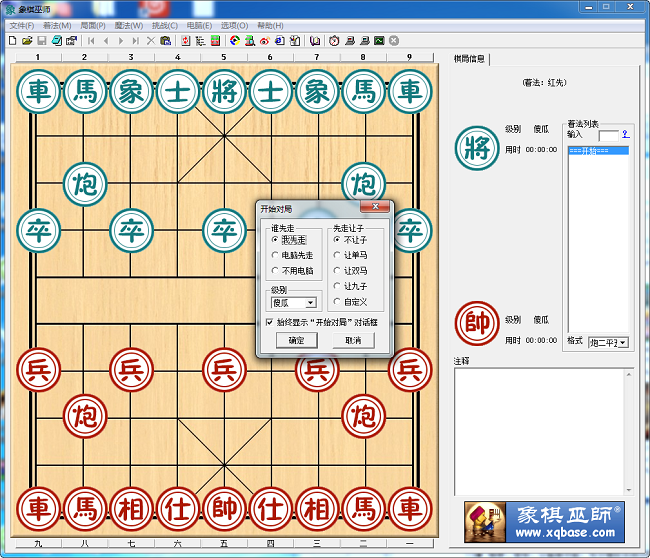Open the 帮助(H) menu
This screenshot has height=558, width=650.
pos(270,26)
